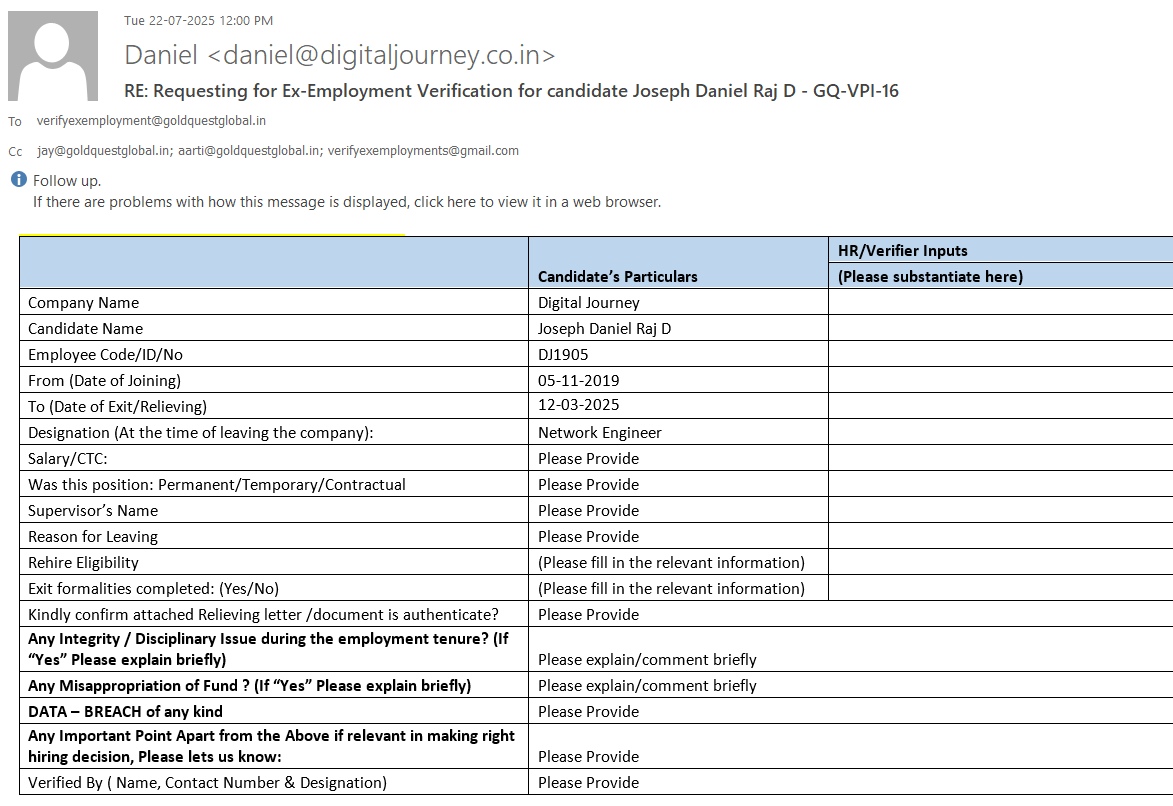This screenshot has height=806, width=1173.
Task: Click the sender name Daniel with email address
Action: click(x=340, y=55)
